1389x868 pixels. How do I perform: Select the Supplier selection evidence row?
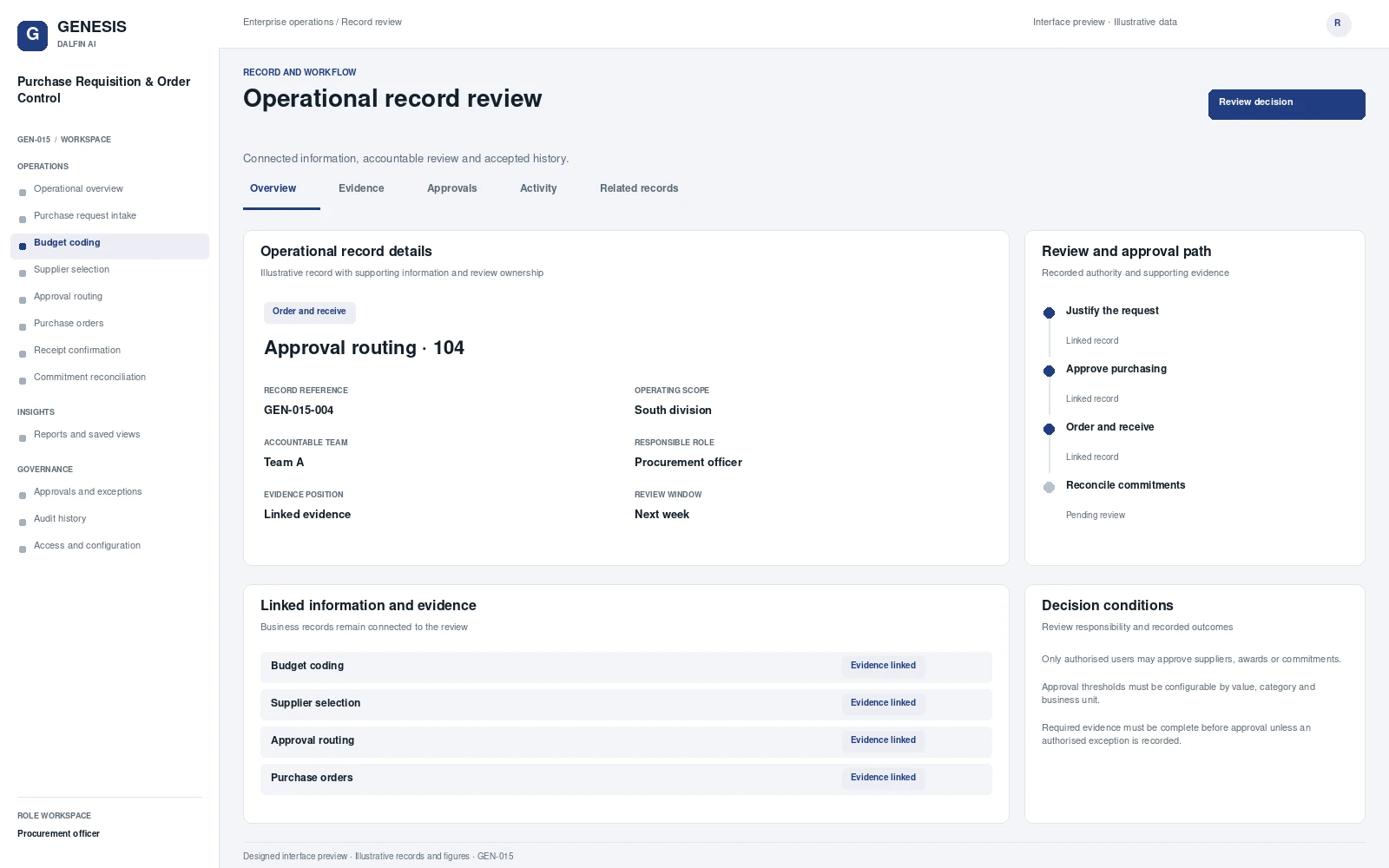click(x=626, y=704)
